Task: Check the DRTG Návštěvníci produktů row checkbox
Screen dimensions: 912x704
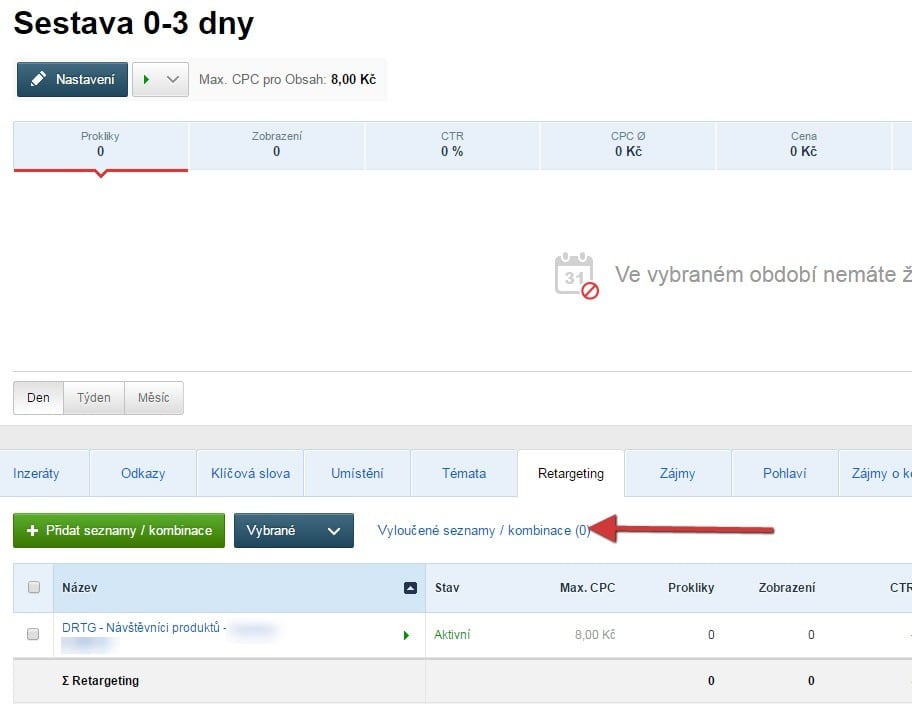Action: pos(33,635)
